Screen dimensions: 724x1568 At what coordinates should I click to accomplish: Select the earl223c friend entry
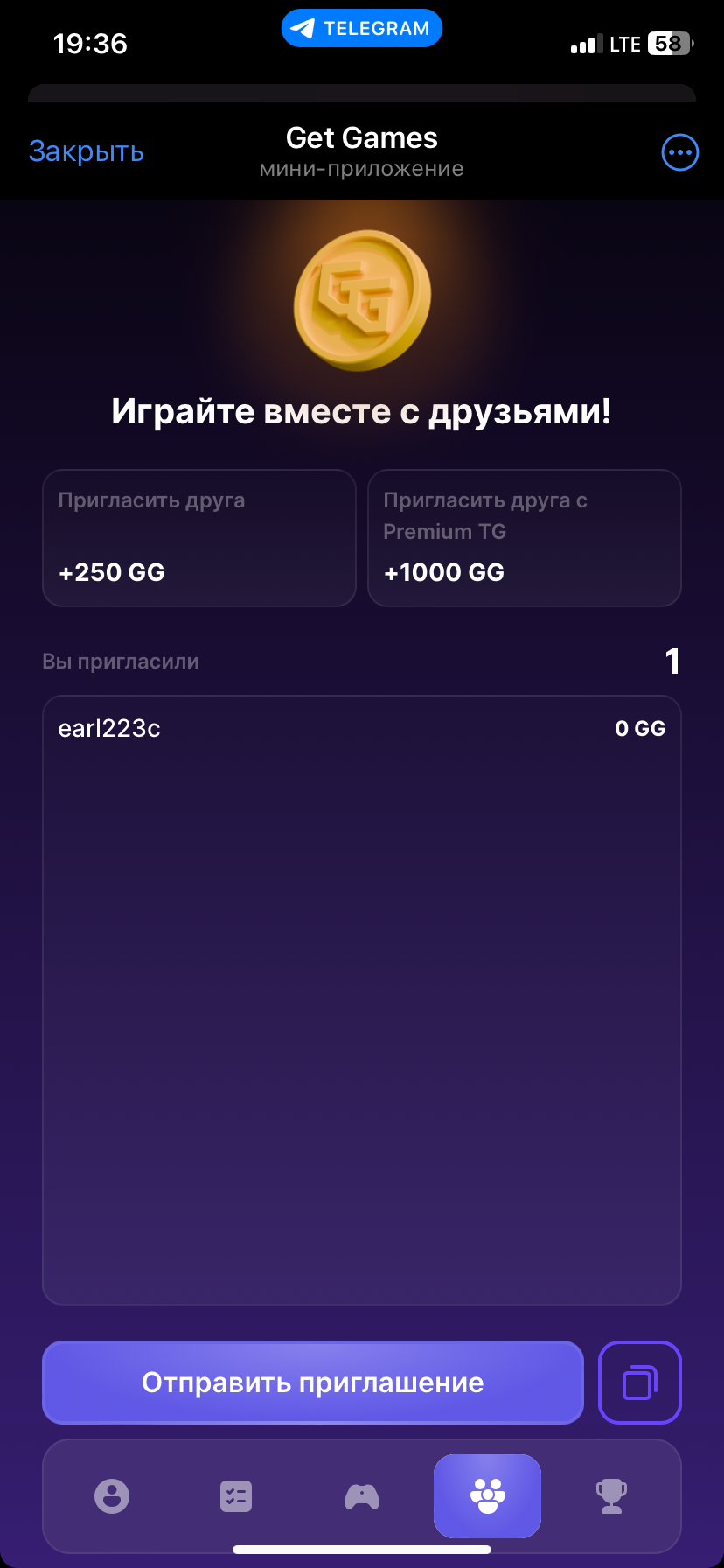click(109, 729)
